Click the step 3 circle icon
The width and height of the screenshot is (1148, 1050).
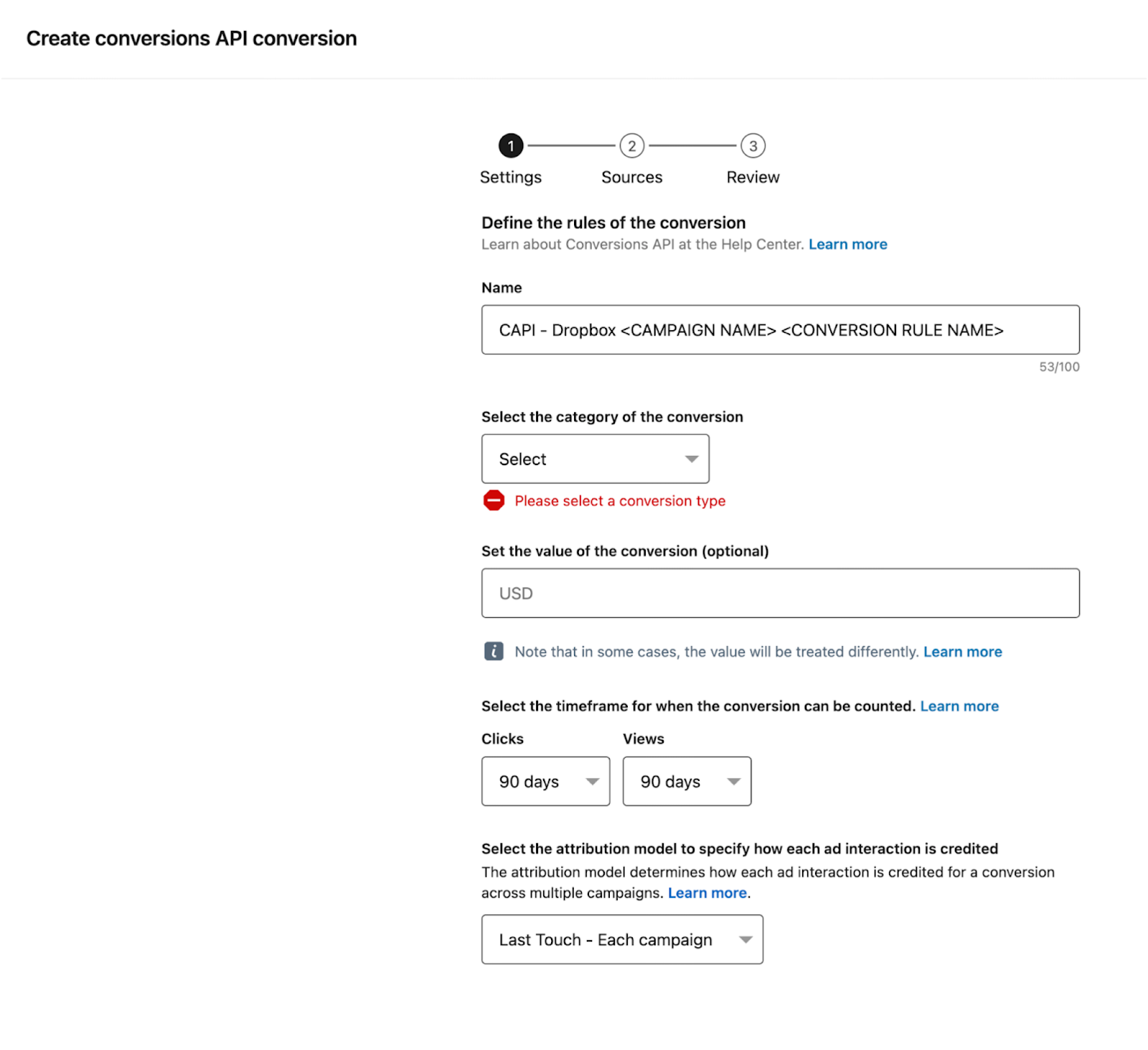coord(753,146)
